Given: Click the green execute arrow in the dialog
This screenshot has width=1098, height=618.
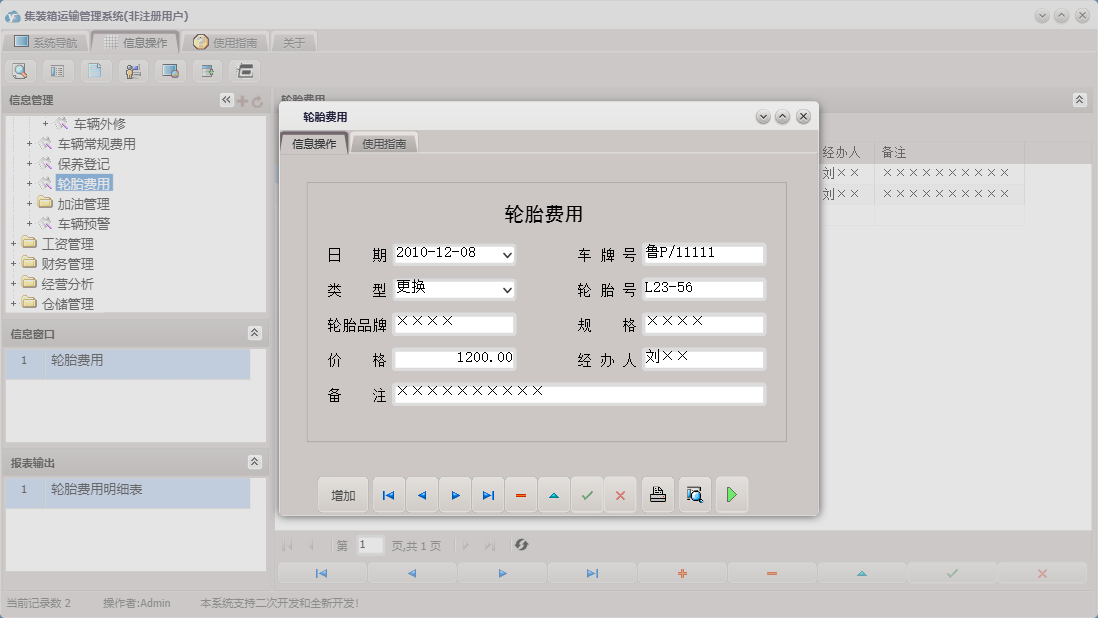Looking at the screenshot, I should coord(731,494).
